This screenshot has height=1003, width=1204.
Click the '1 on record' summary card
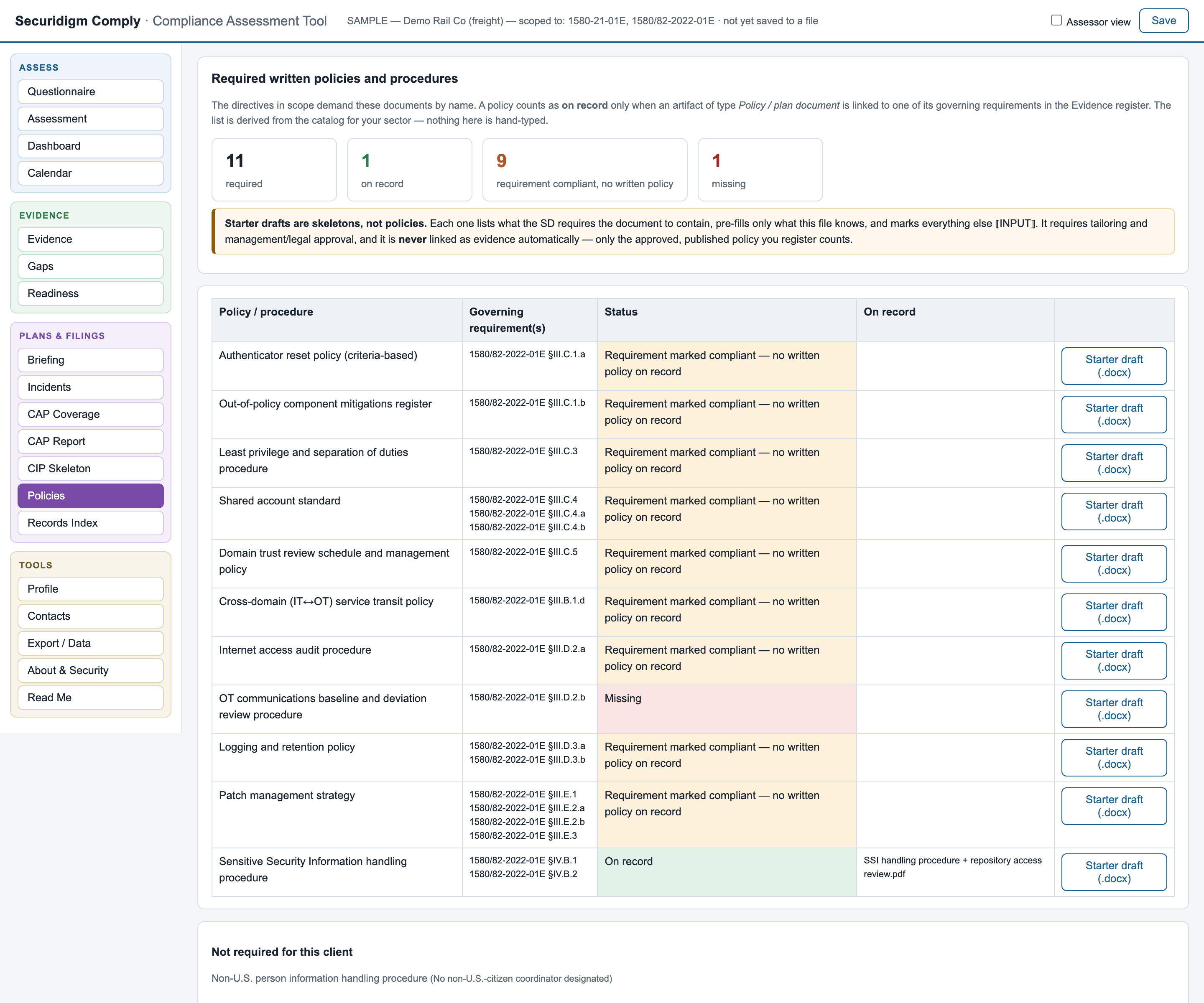[409, 170]
